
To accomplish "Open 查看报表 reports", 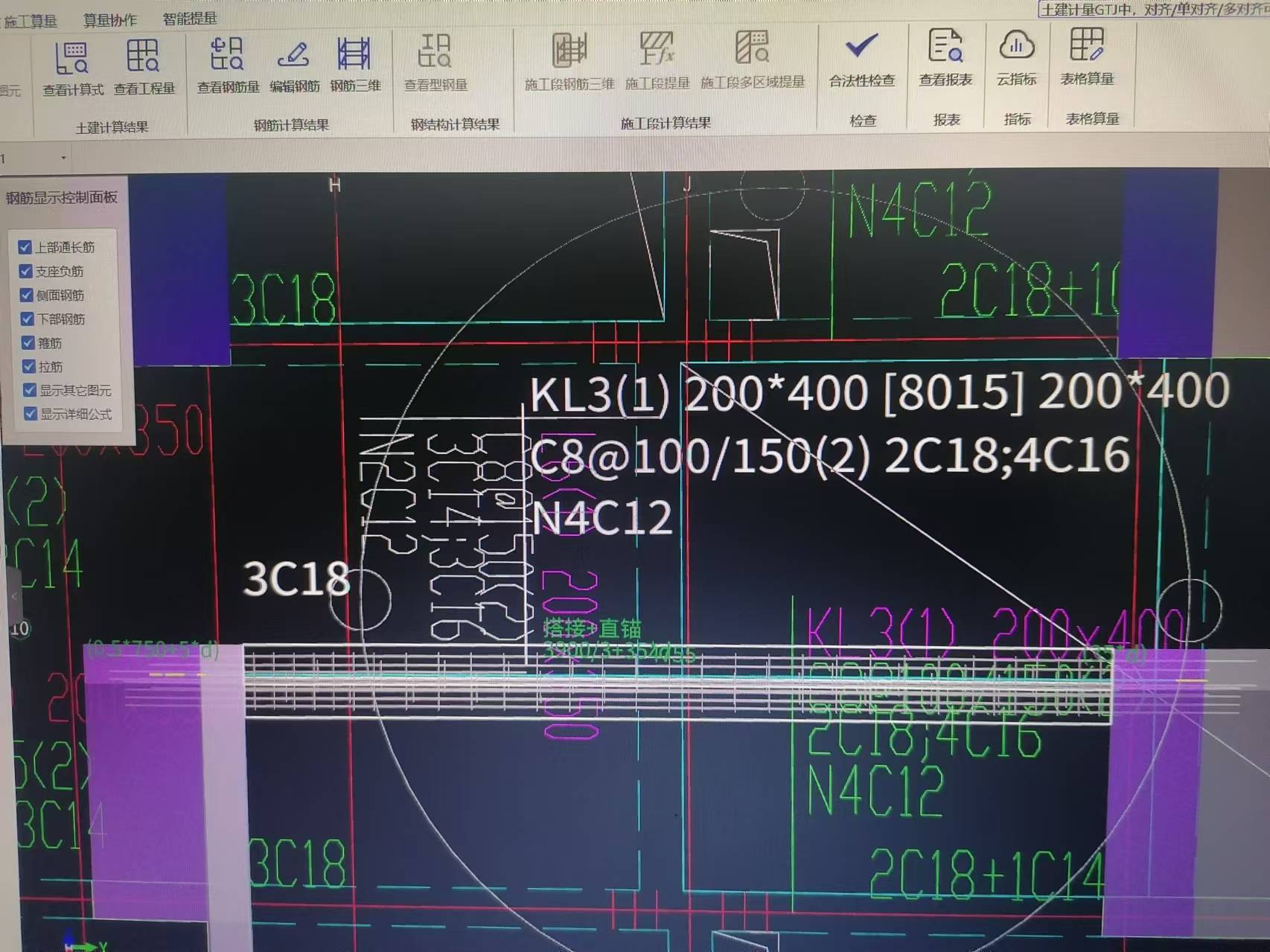I will [945, 58].
